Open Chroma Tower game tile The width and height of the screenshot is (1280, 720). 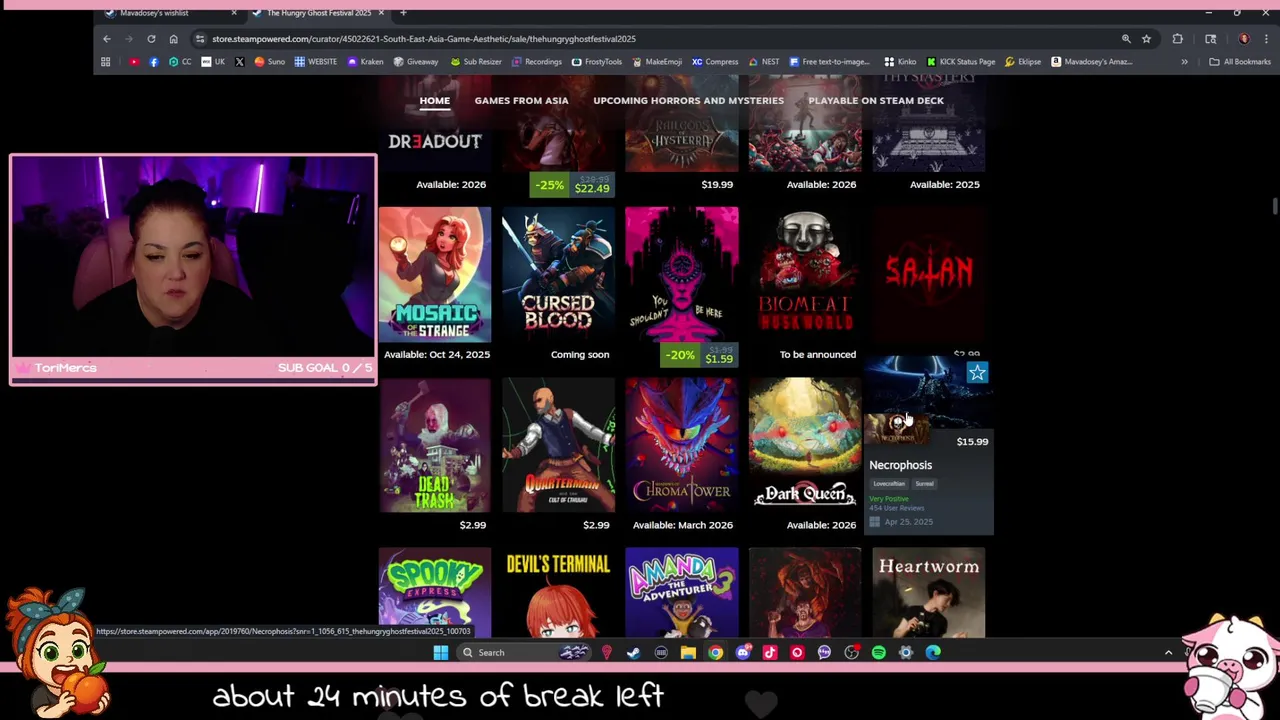point(682,445)
